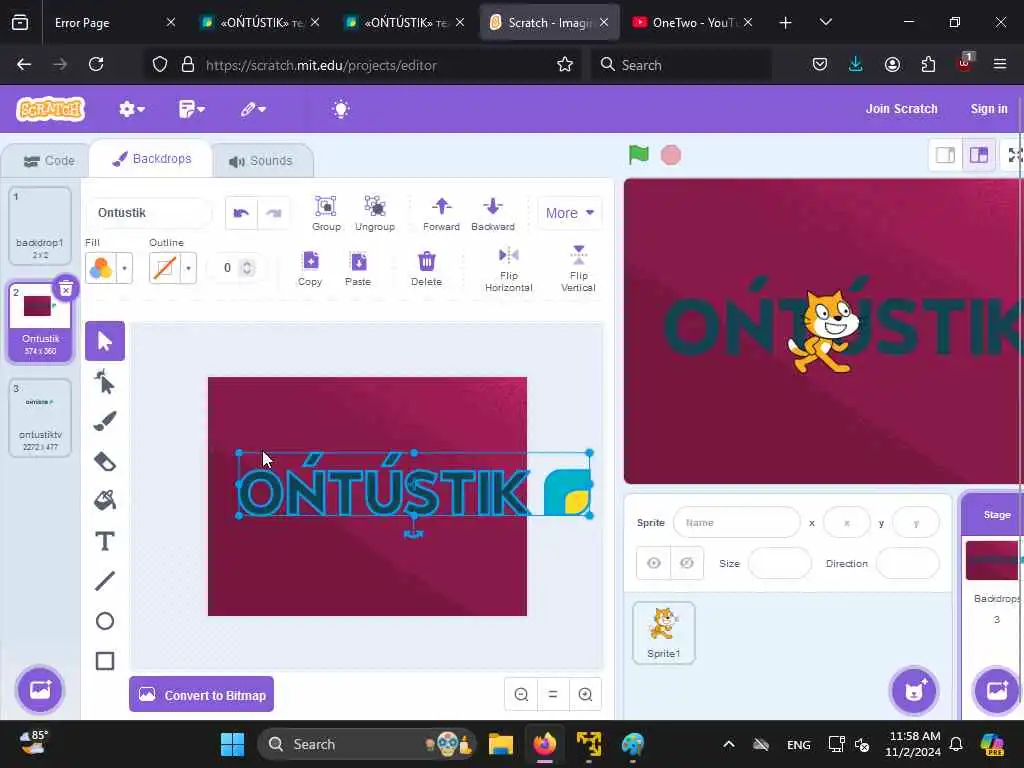This screenshot has width=1024, height=768.
Task: Open the browser tab list chevron
Action: pos(825,22)
